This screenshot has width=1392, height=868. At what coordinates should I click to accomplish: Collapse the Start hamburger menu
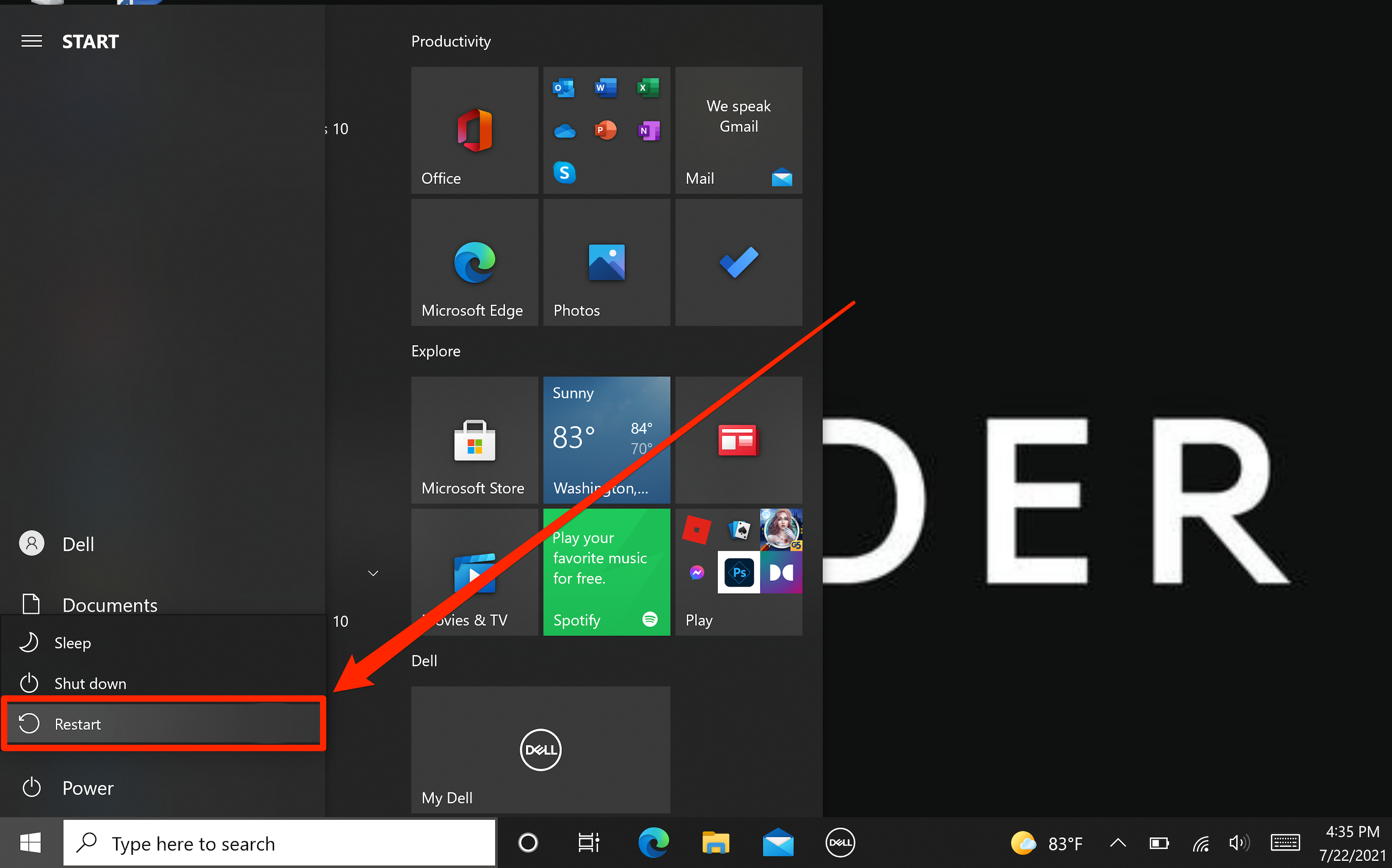[x=31, y=41]
